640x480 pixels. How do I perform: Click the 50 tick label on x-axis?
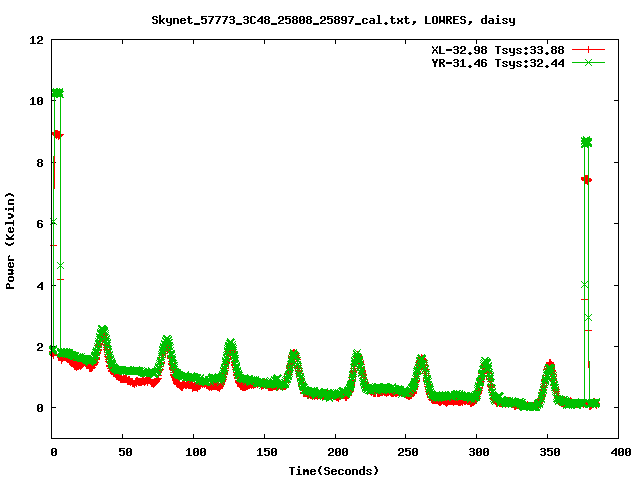point(123,453)
